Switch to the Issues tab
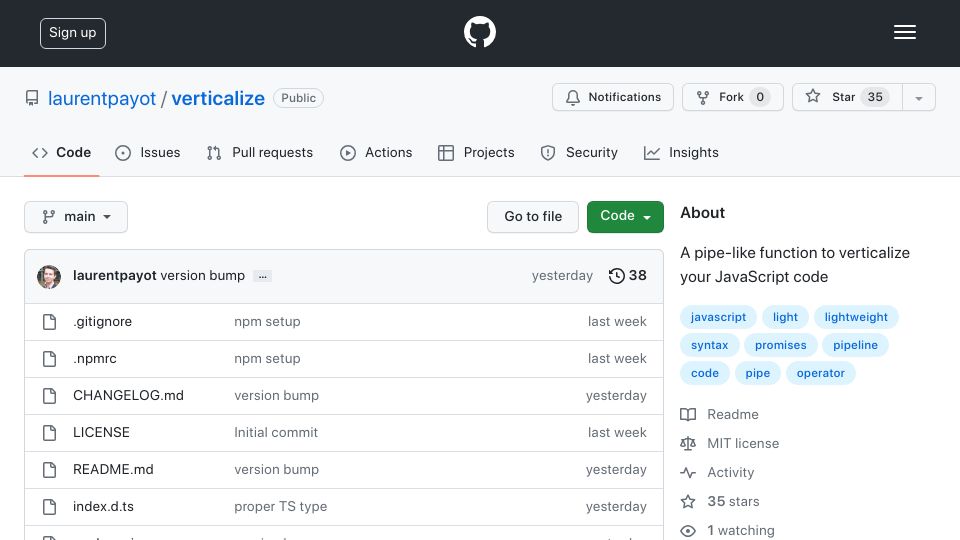960x540 pixels. (x=148, y=152)
